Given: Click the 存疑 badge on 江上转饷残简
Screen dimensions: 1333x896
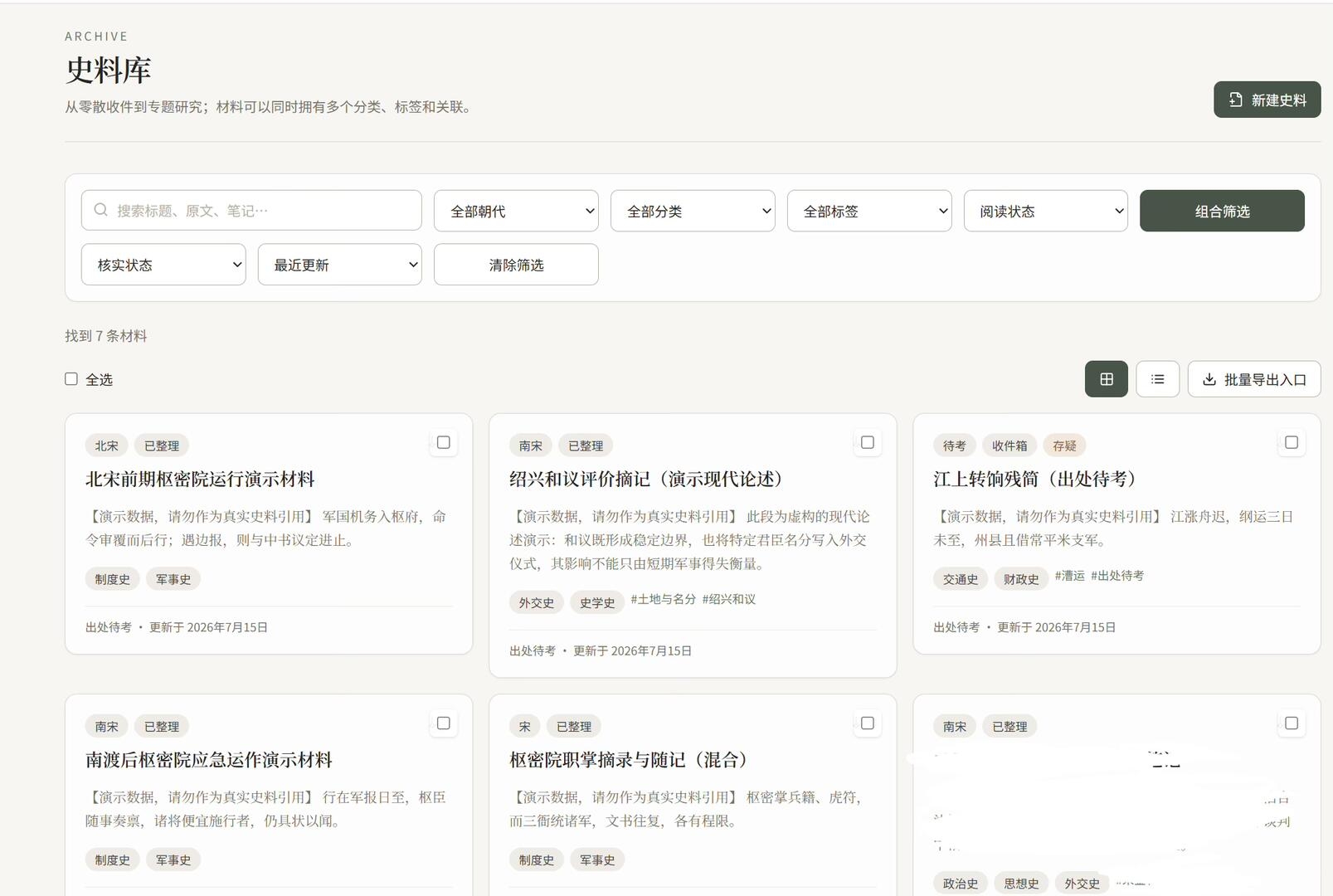Looking at the screenshot, I should pyautogui.click(x=1064, y=446).
